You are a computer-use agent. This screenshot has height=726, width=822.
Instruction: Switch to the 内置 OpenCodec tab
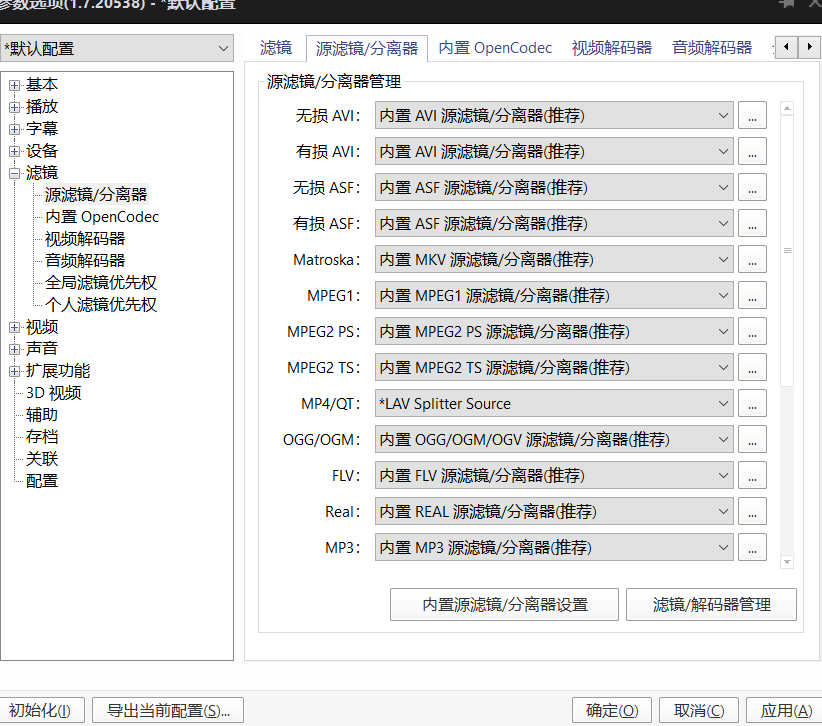click(x=495, y=48)
